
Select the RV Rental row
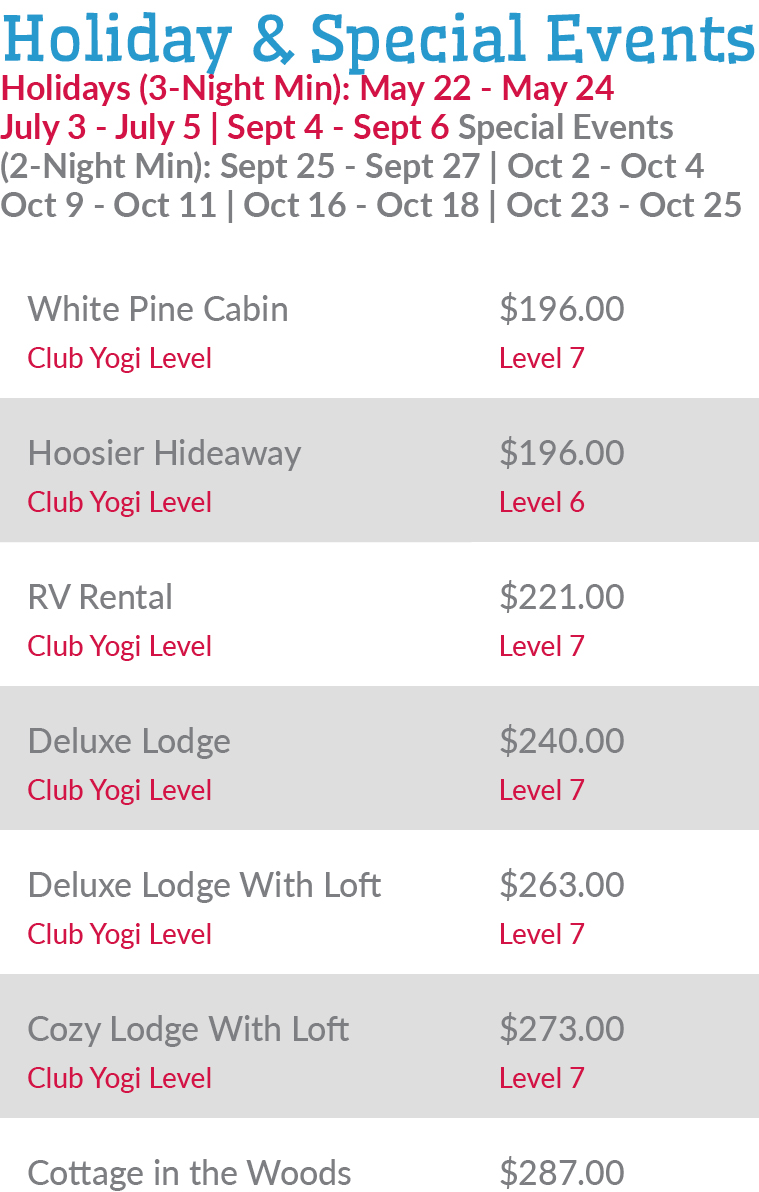(100, 597)
